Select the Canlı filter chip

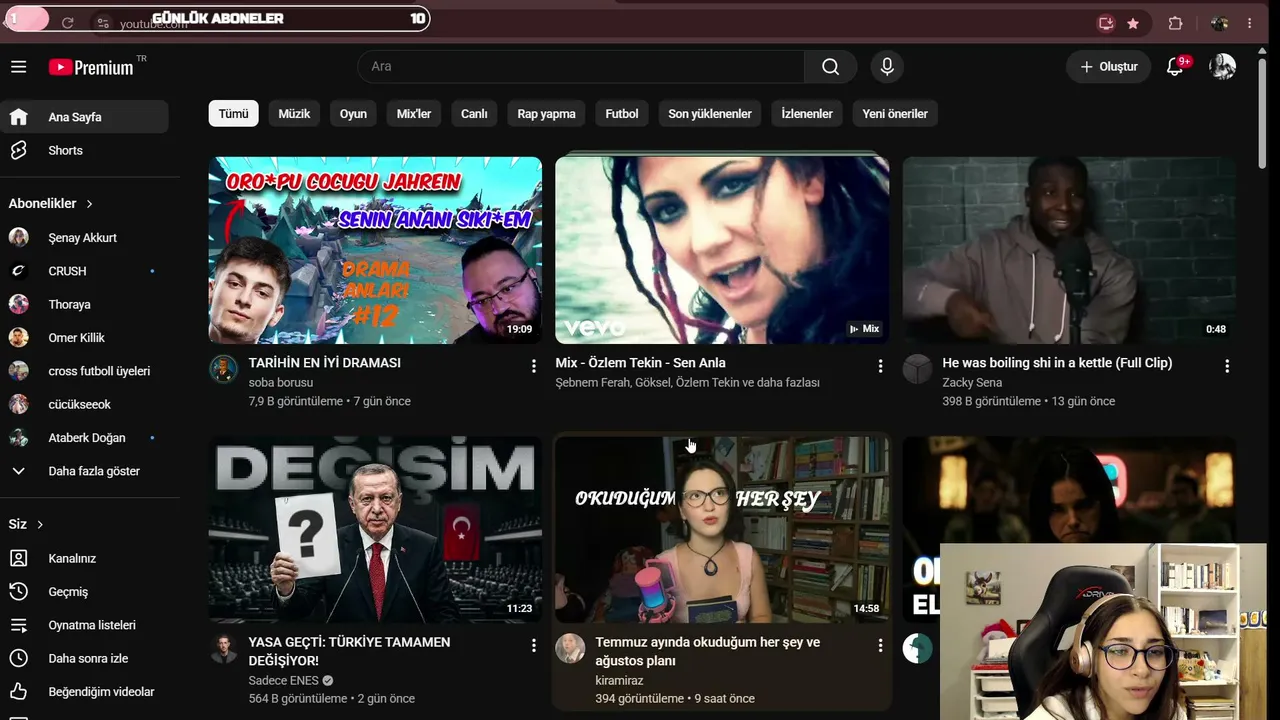[474, 114]
